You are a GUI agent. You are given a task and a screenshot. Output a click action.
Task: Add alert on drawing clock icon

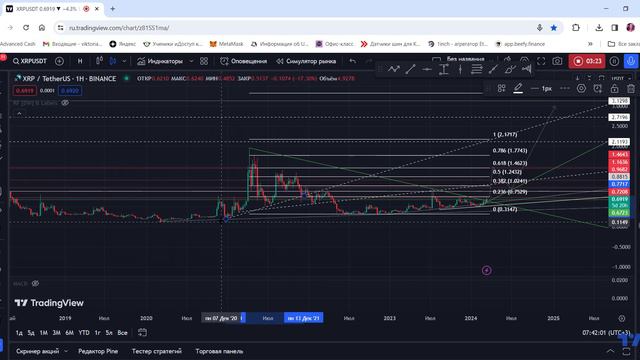598,89
